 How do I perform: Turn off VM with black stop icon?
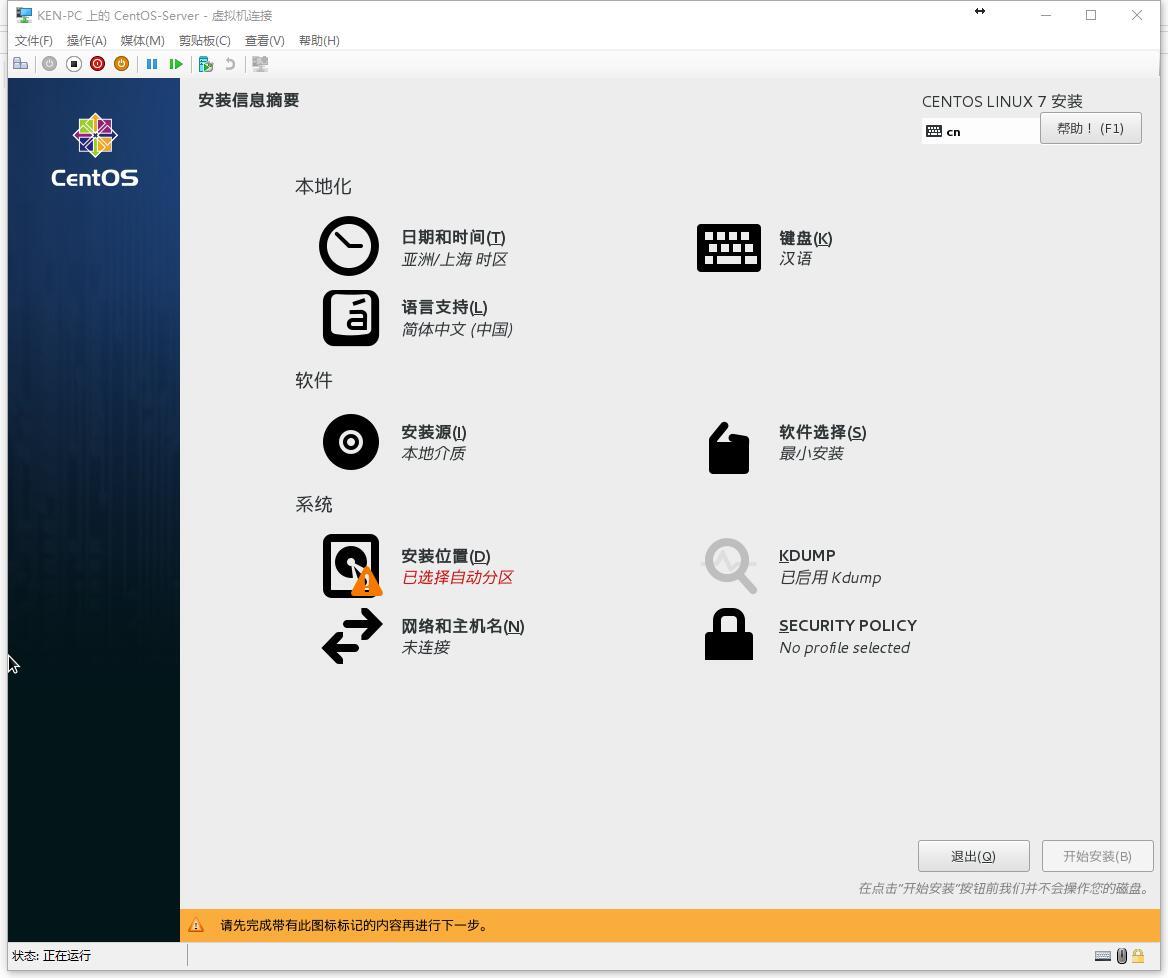click(74, 64)
